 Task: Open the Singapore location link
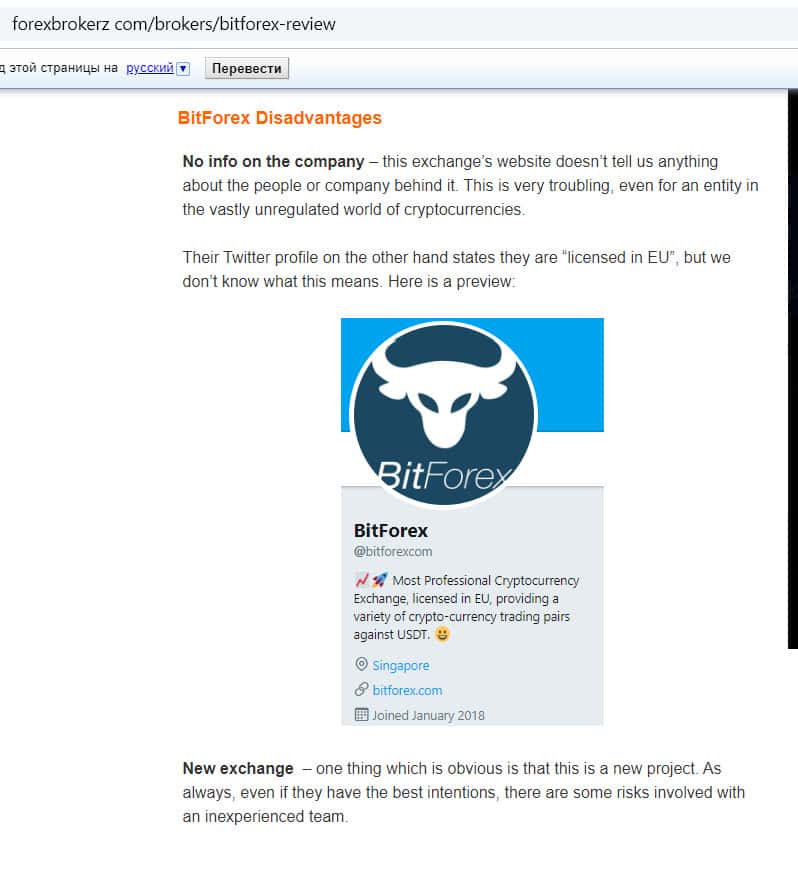400,666
